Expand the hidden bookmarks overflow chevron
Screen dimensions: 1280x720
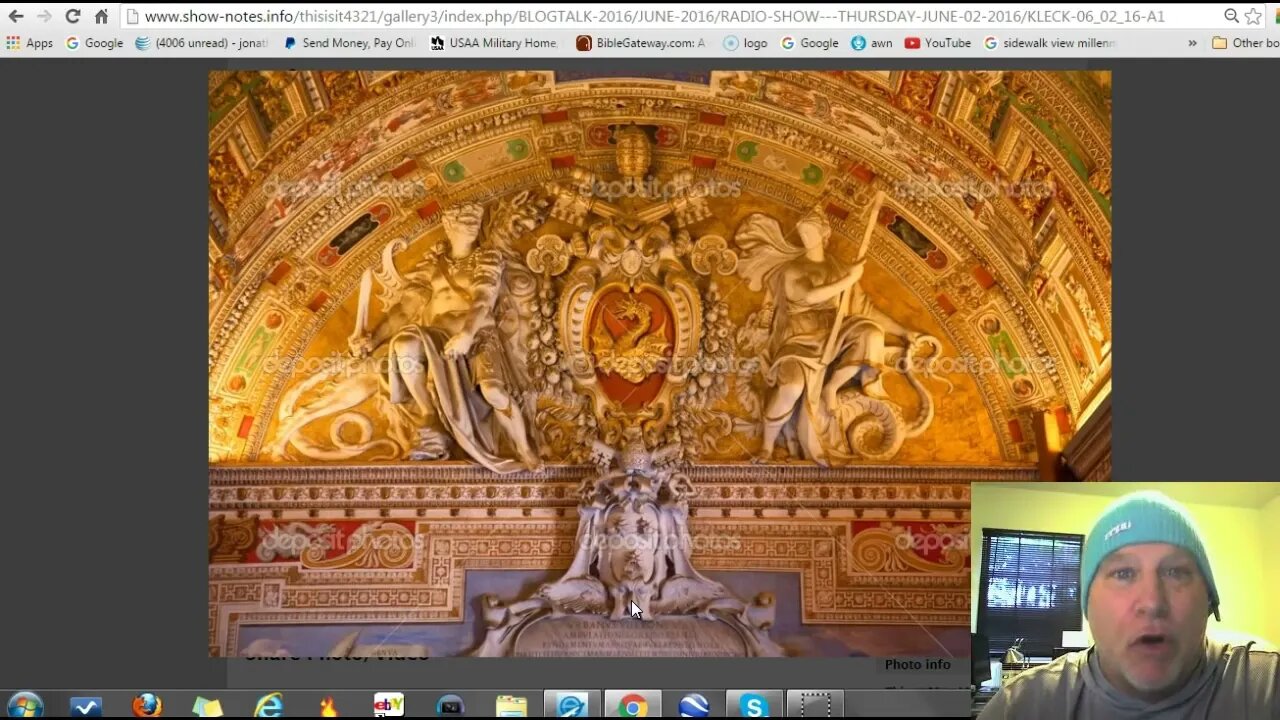(1192, 43)
